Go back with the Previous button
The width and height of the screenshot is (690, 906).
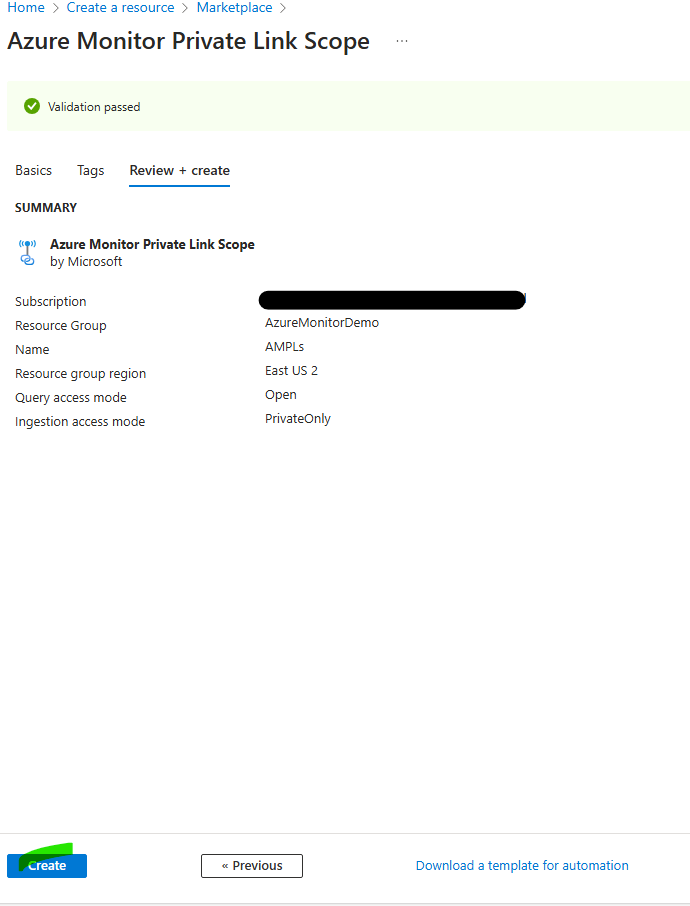pos(252,866)
